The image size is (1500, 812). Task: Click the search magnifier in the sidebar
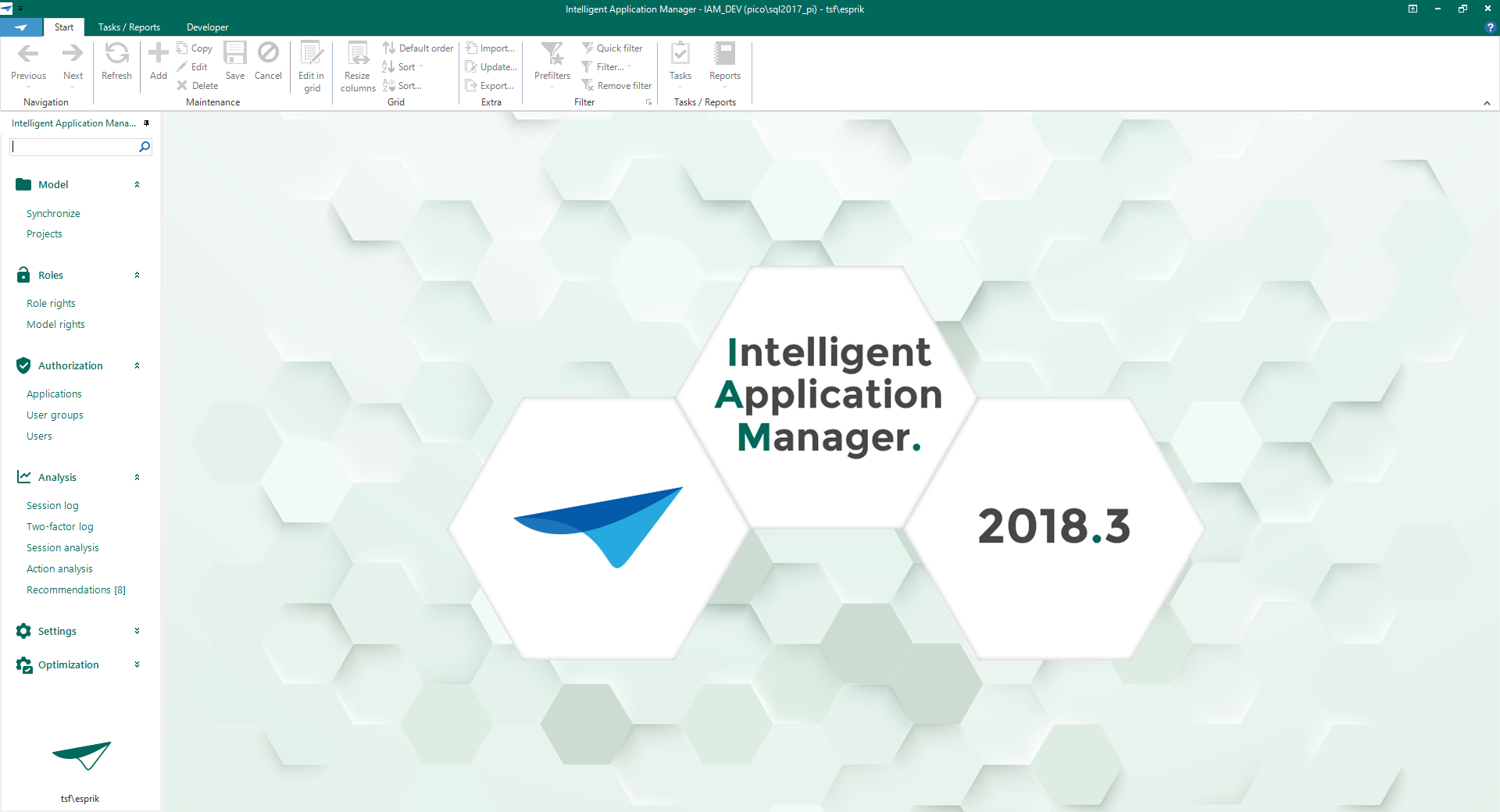pyautogui.click(x=145, y=147)
